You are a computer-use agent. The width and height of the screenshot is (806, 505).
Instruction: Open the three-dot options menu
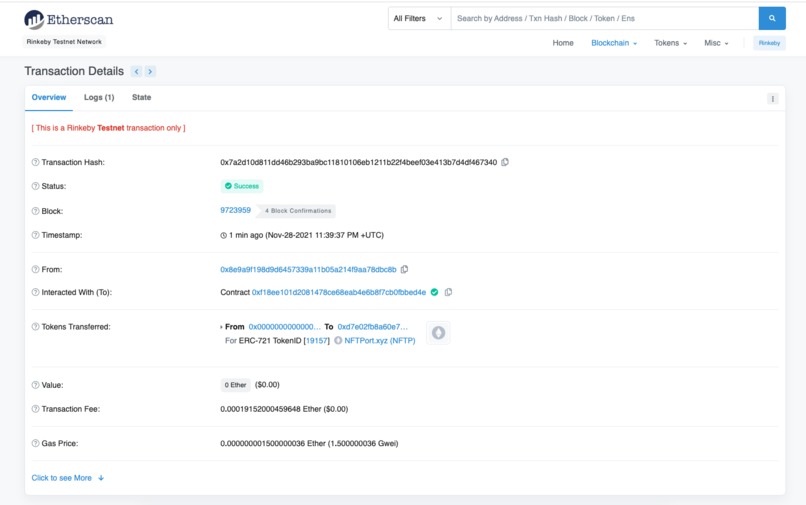click(772, 99)
